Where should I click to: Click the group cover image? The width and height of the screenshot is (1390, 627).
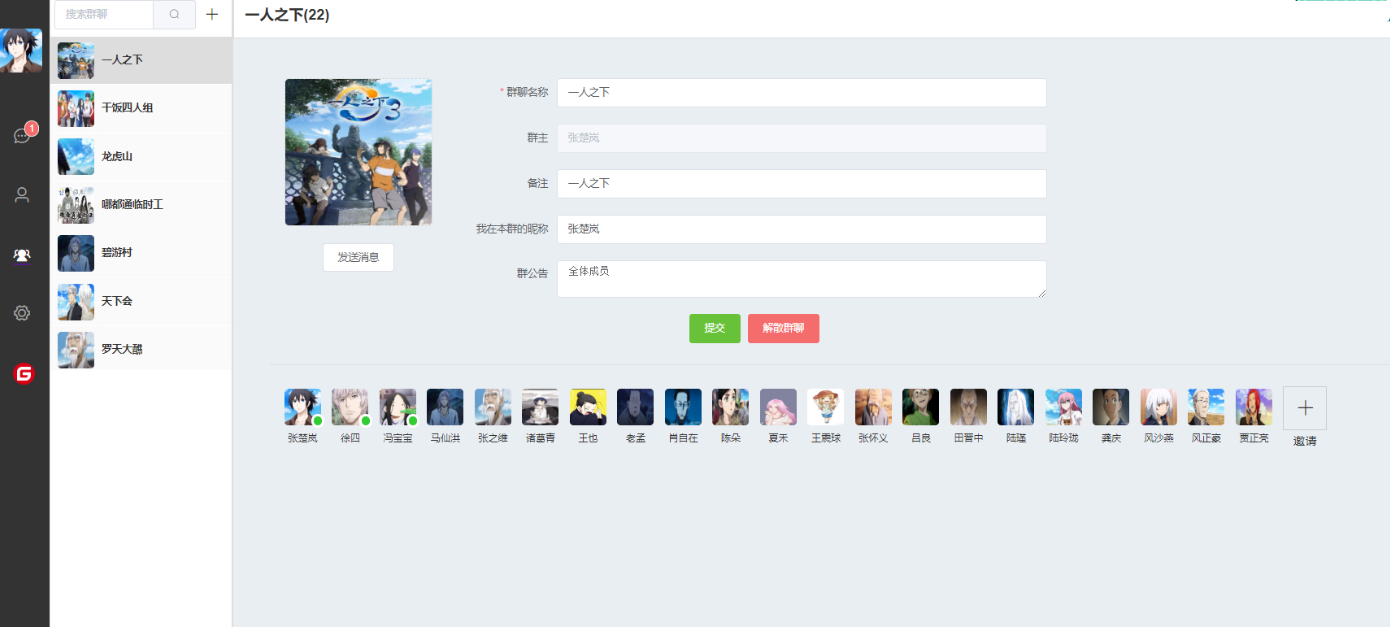coord(358,152)
